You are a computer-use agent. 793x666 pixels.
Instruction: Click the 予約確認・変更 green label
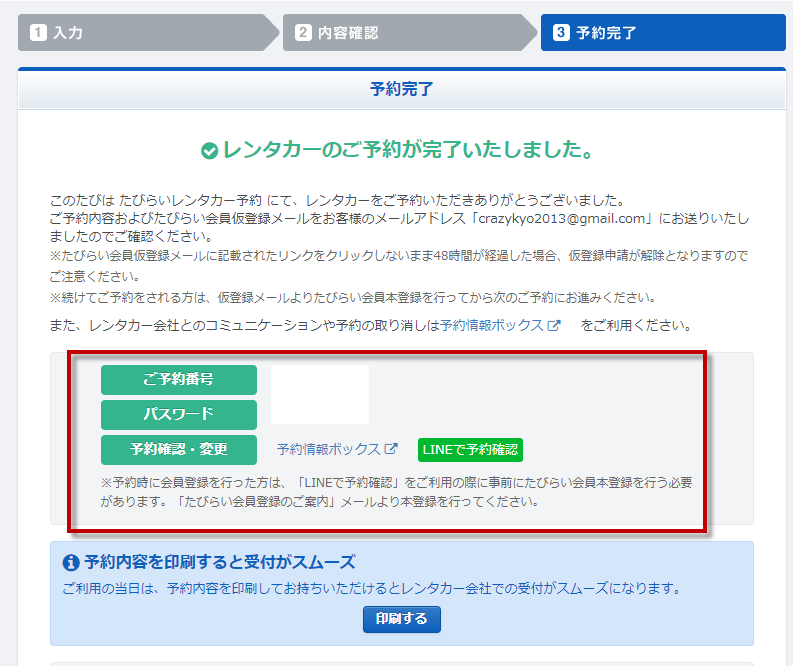(x=179, y=450)
